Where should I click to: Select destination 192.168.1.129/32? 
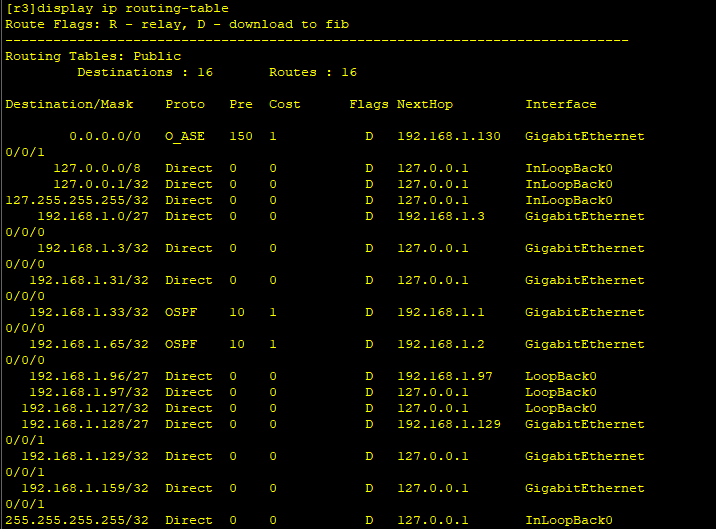coord(85,456)
